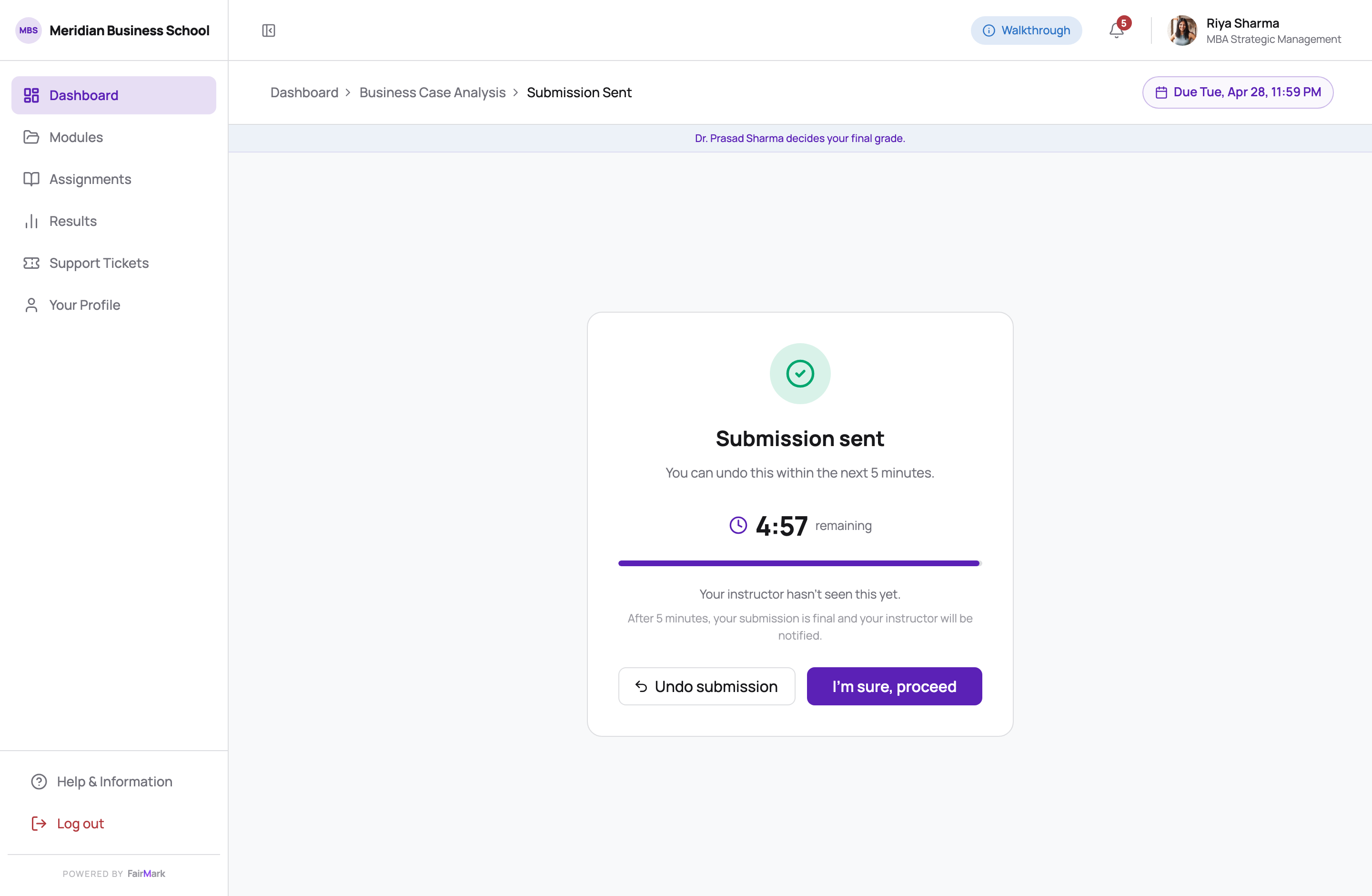1372x896 pixels.
Task: Click the MBS logo badge
Action: (28, 31)
